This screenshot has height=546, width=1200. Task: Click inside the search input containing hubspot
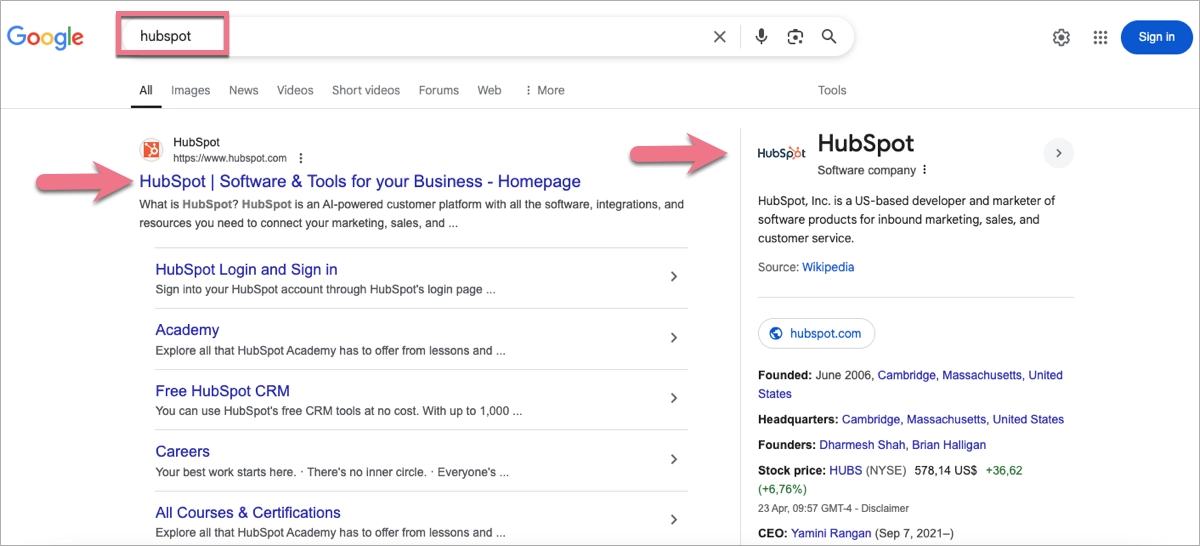(x=400, y=37)
